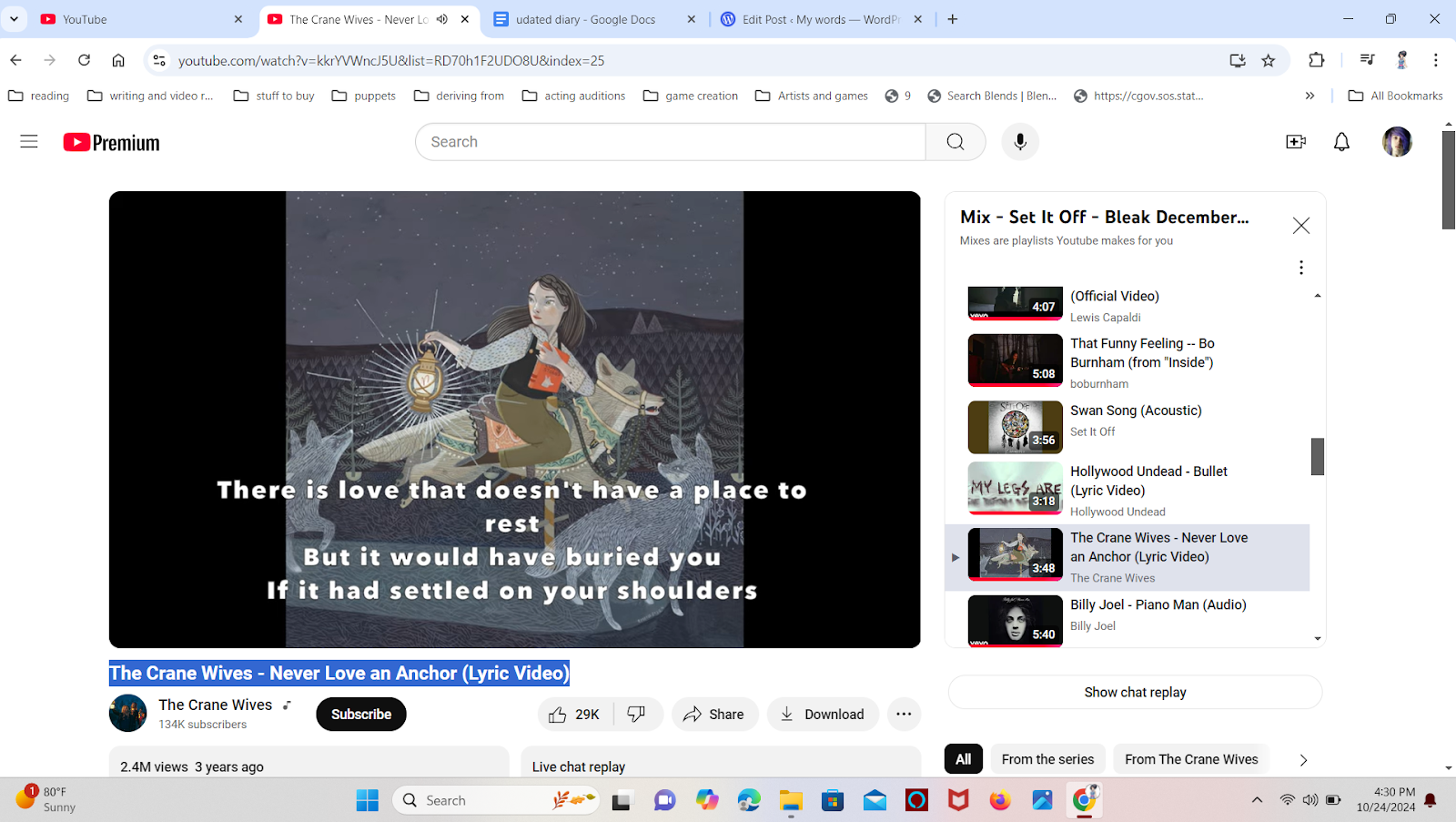Mute the Crane Wives tab audio
The width and height of the screenshot is (1456, 822).
click(442, 19)
